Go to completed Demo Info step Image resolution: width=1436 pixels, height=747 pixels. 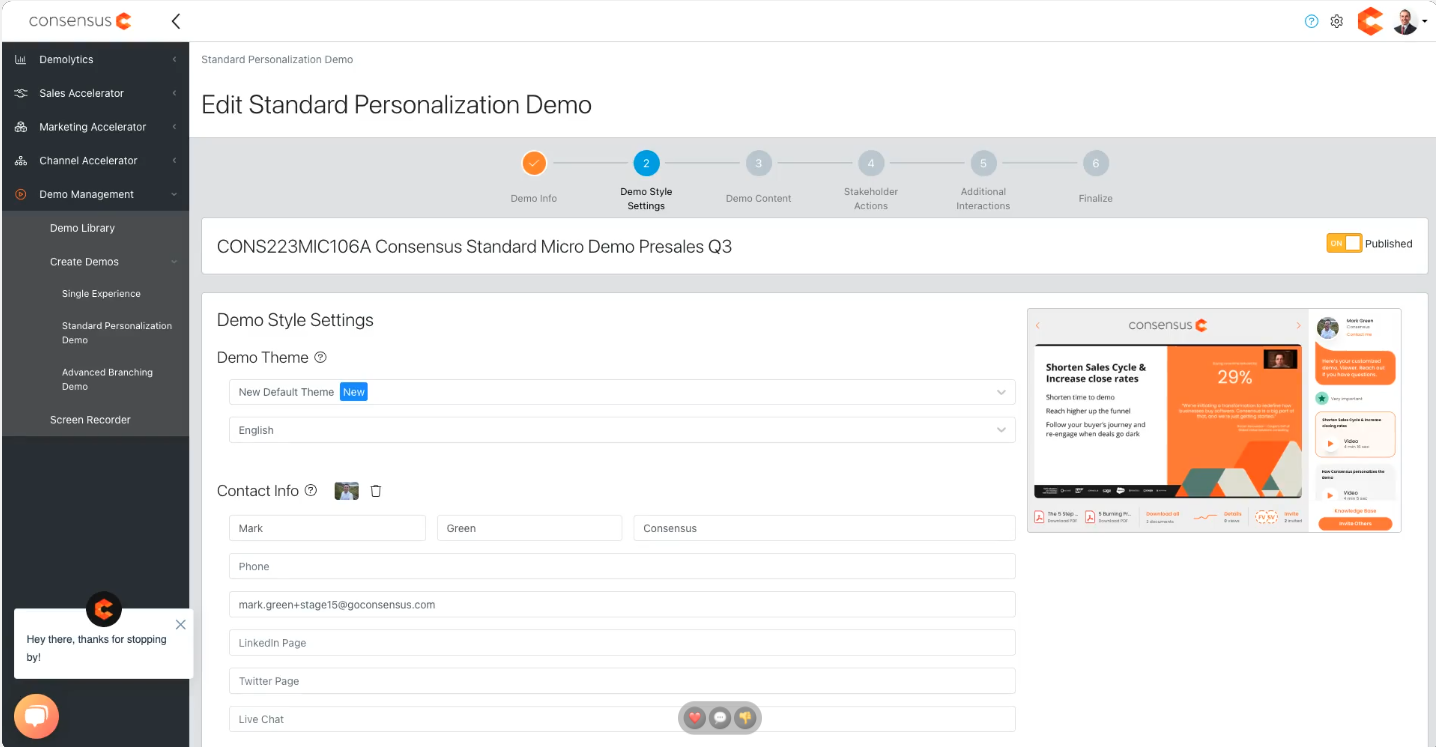[x=534, y=163]
